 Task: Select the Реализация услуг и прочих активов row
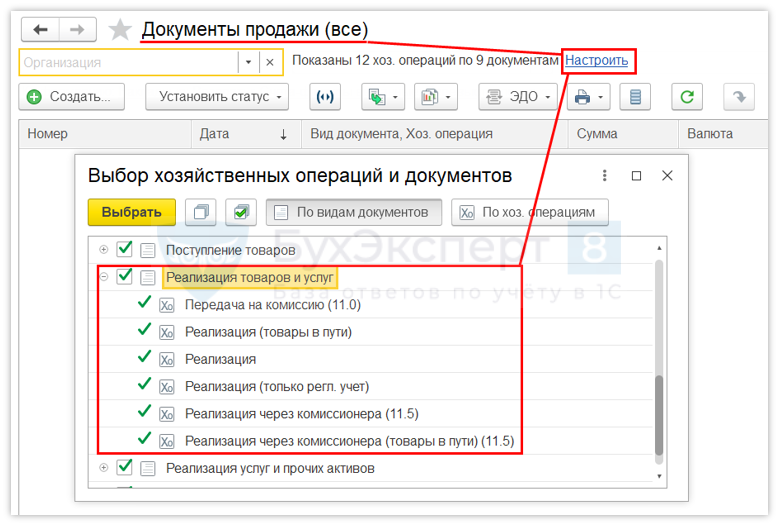coord(370,468)
